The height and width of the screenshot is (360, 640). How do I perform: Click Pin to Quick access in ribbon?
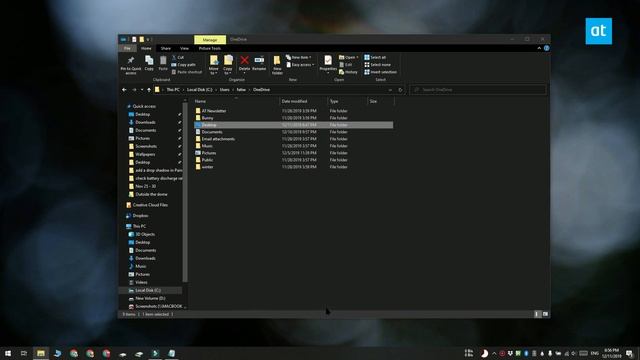(x=131, y=65)
